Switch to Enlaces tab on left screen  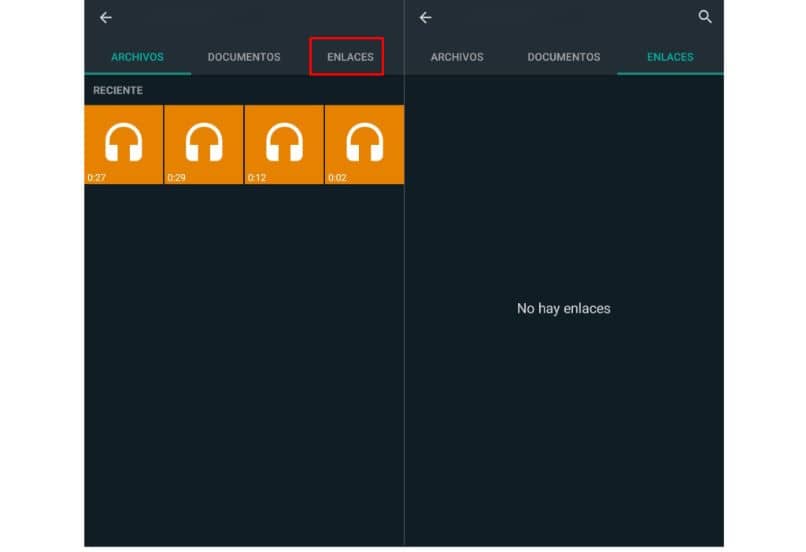tap(351, 57)
